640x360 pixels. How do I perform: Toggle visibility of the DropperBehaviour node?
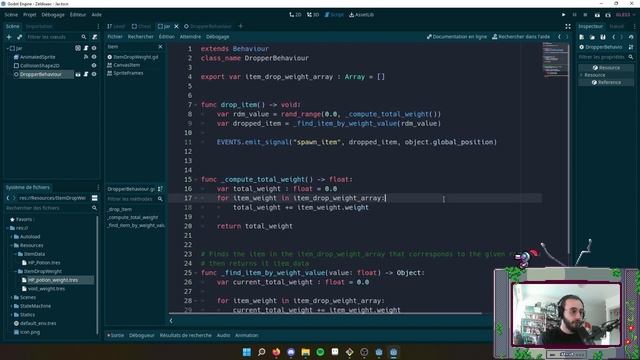[x=94, y=74]
